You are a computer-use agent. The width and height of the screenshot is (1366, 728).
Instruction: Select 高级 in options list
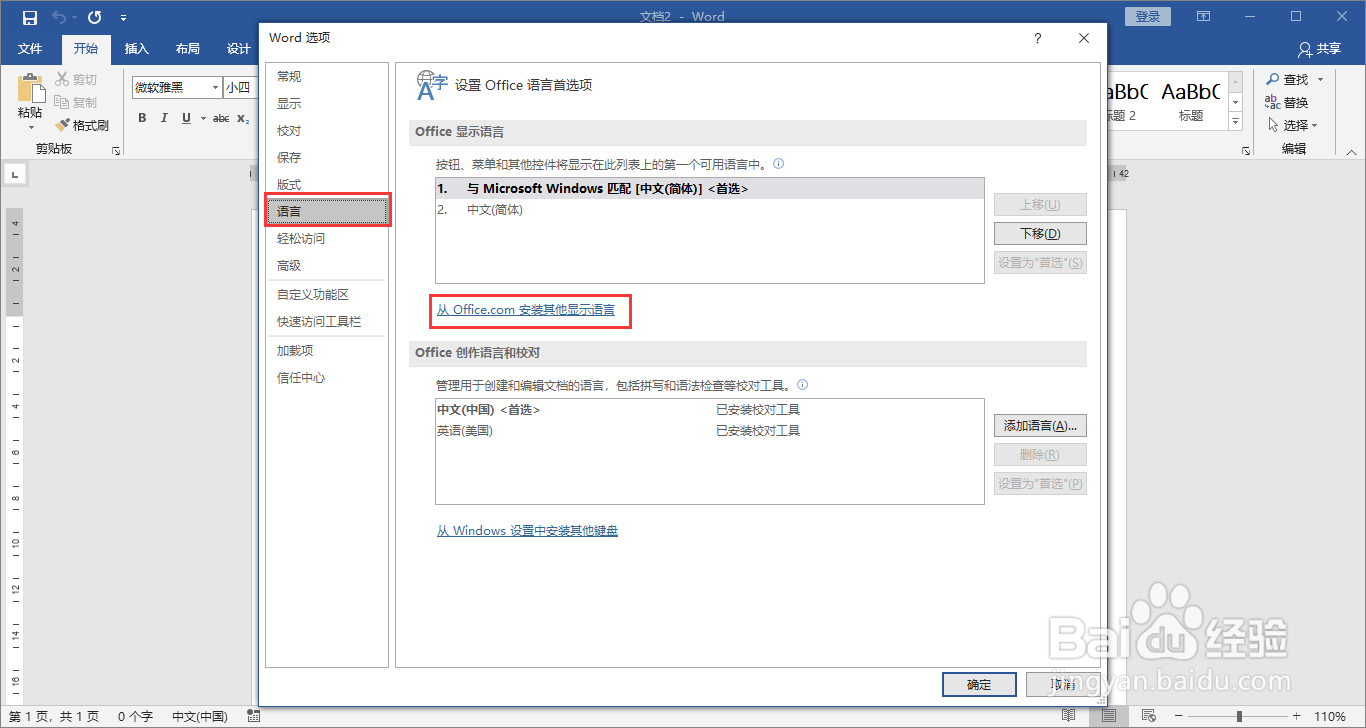tap(326, 266)
